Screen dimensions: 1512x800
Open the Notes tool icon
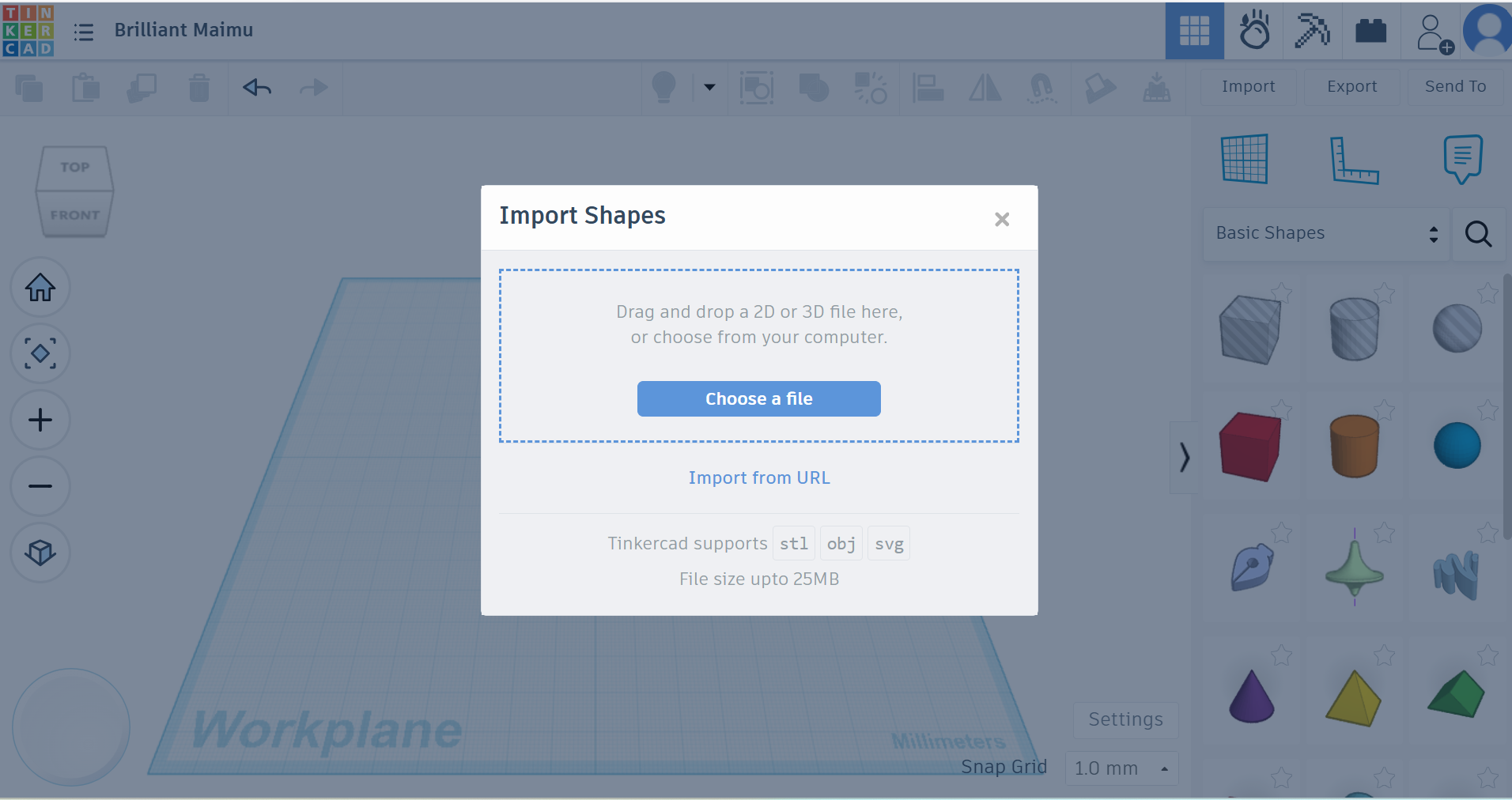click(1463, 159)
